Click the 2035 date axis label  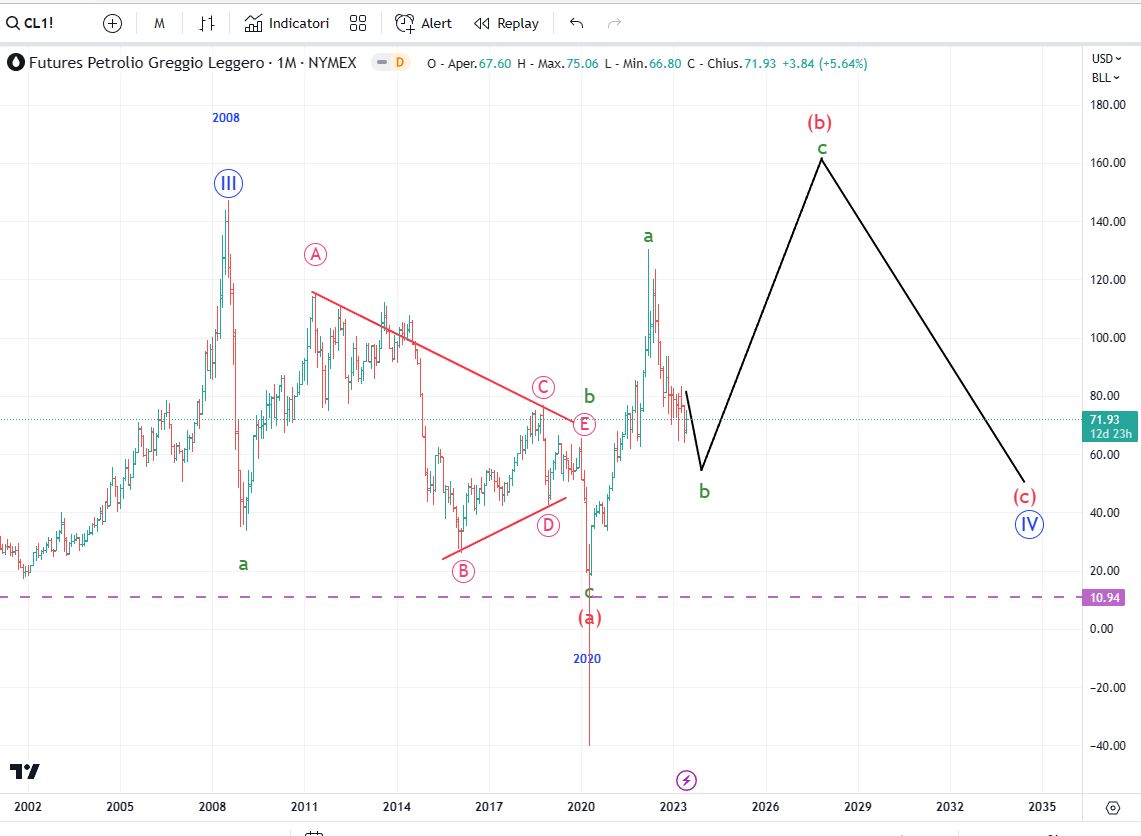coord(1042,806)
